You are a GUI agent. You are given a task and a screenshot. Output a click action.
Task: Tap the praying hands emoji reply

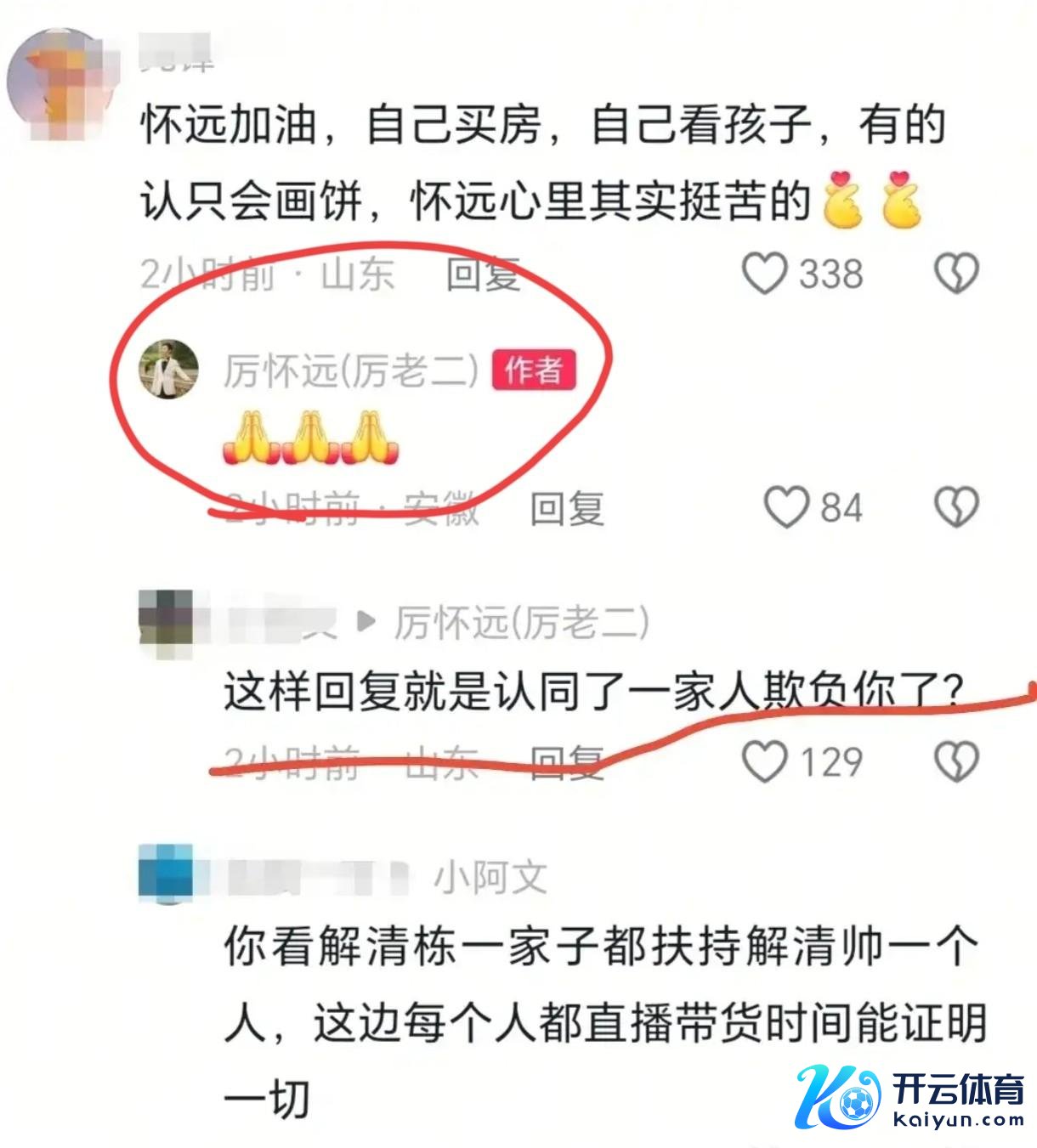(309, 437)
